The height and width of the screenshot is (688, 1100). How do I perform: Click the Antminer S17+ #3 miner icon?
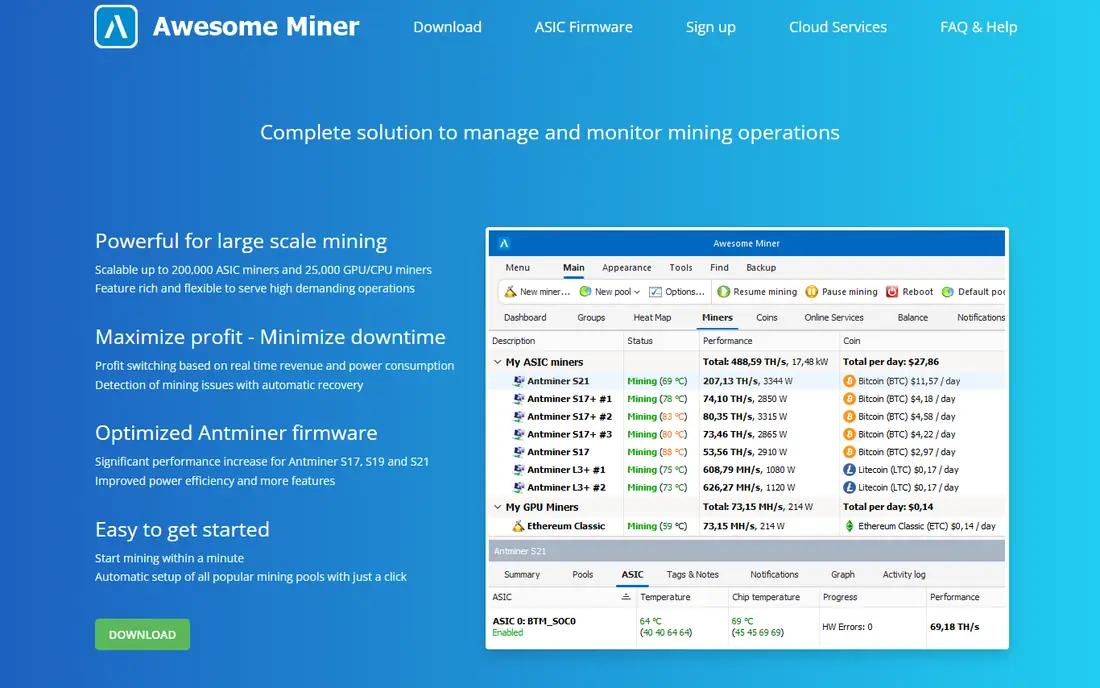518,434
